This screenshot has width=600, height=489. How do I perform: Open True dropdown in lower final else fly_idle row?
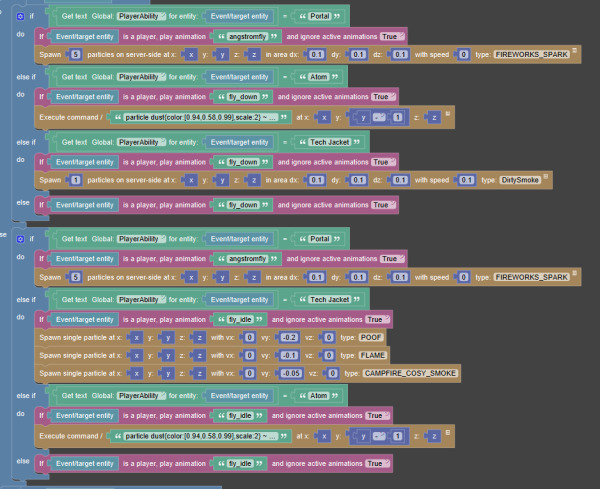tap(377, 464)
